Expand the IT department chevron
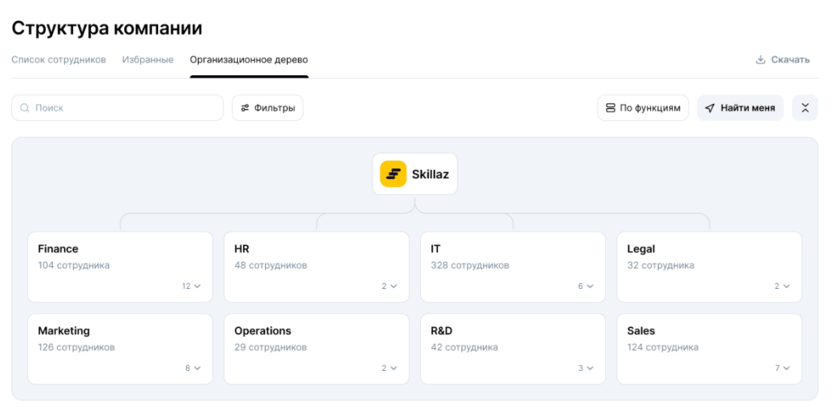This screenshot has width=840, height=407. pyautogui.click(x=589, y=286)
